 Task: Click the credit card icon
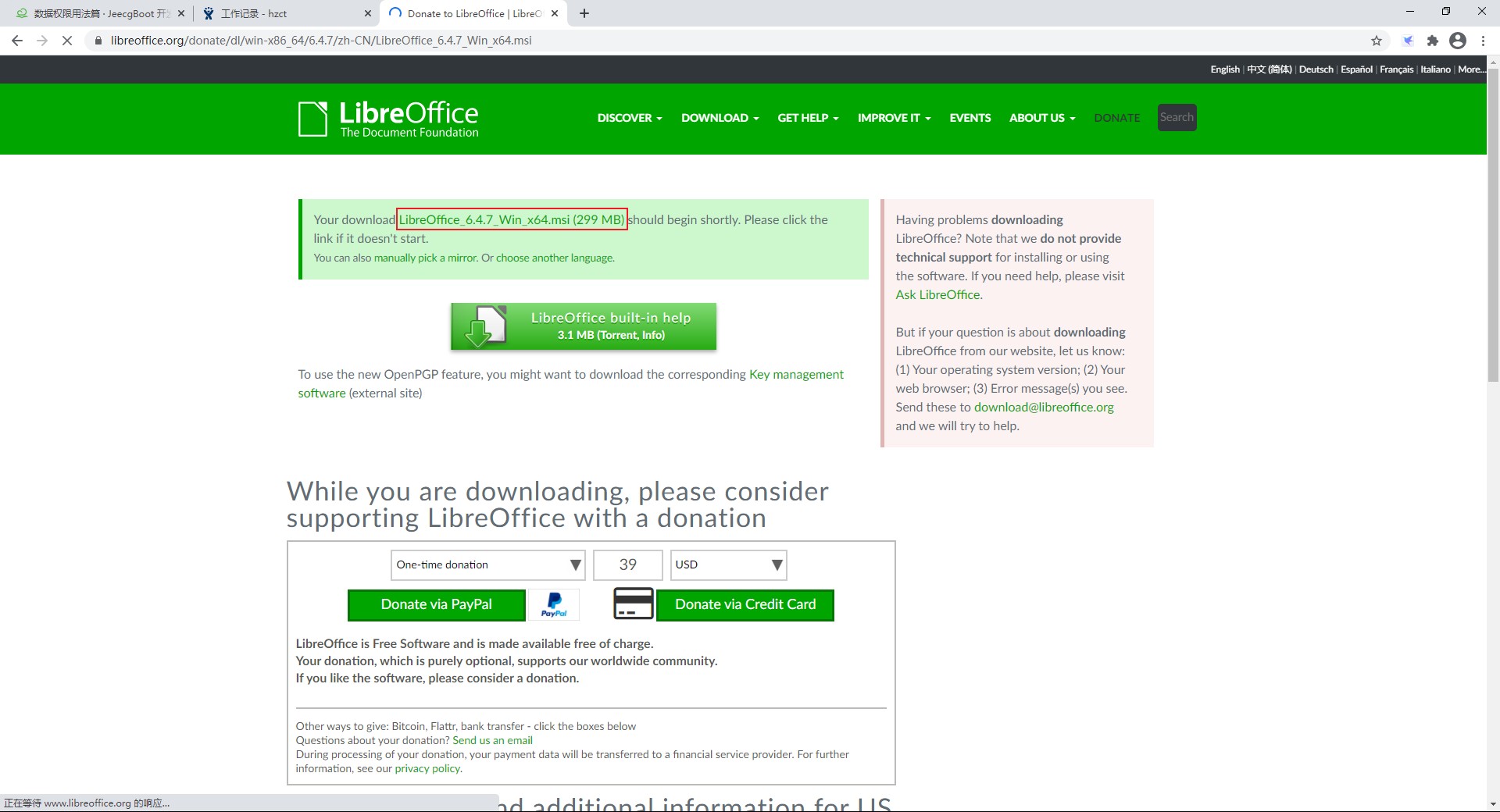634,604
